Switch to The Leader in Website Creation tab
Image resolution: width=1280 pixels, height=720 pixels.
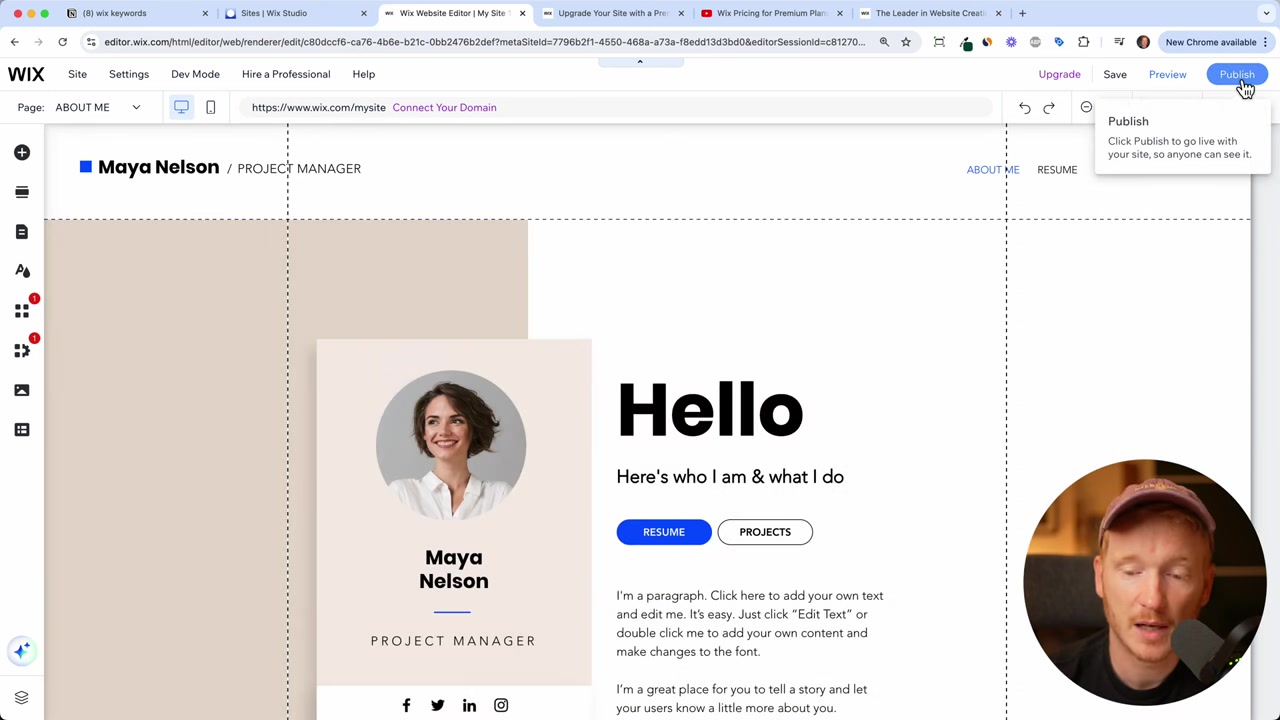tap(931, 13)
